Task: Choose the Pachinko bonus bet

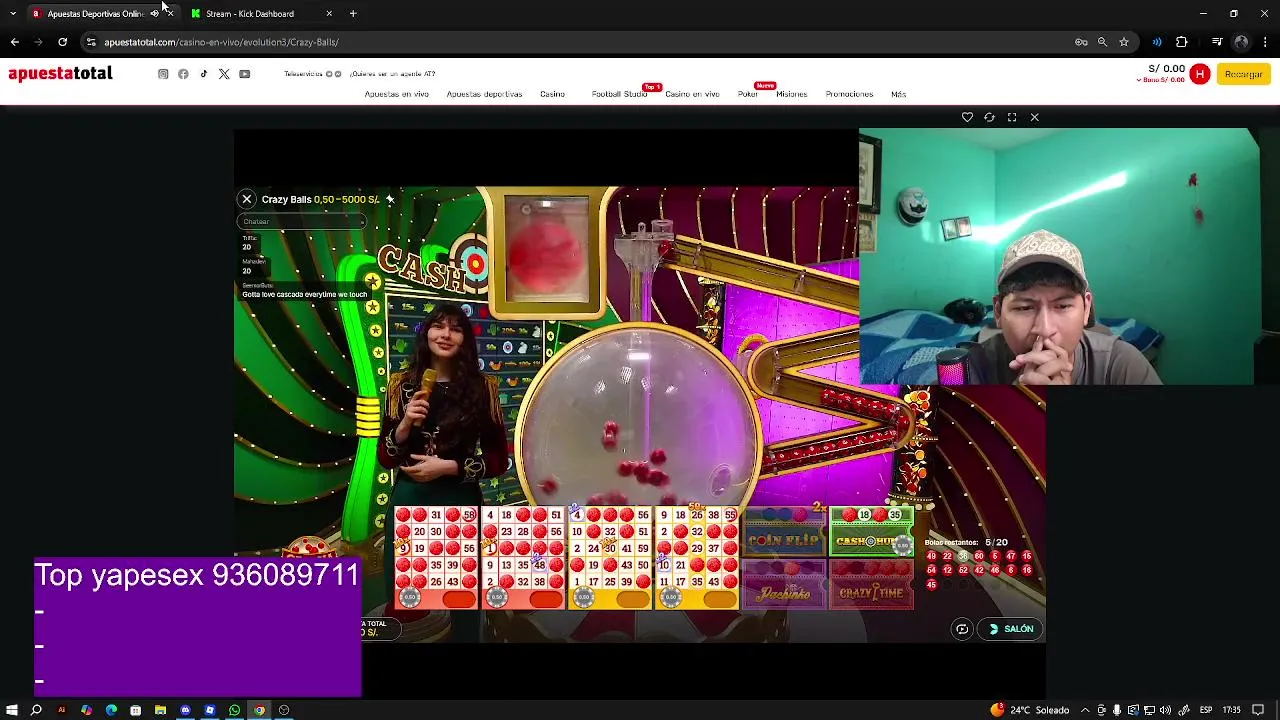Action: (x=784, y=585)
